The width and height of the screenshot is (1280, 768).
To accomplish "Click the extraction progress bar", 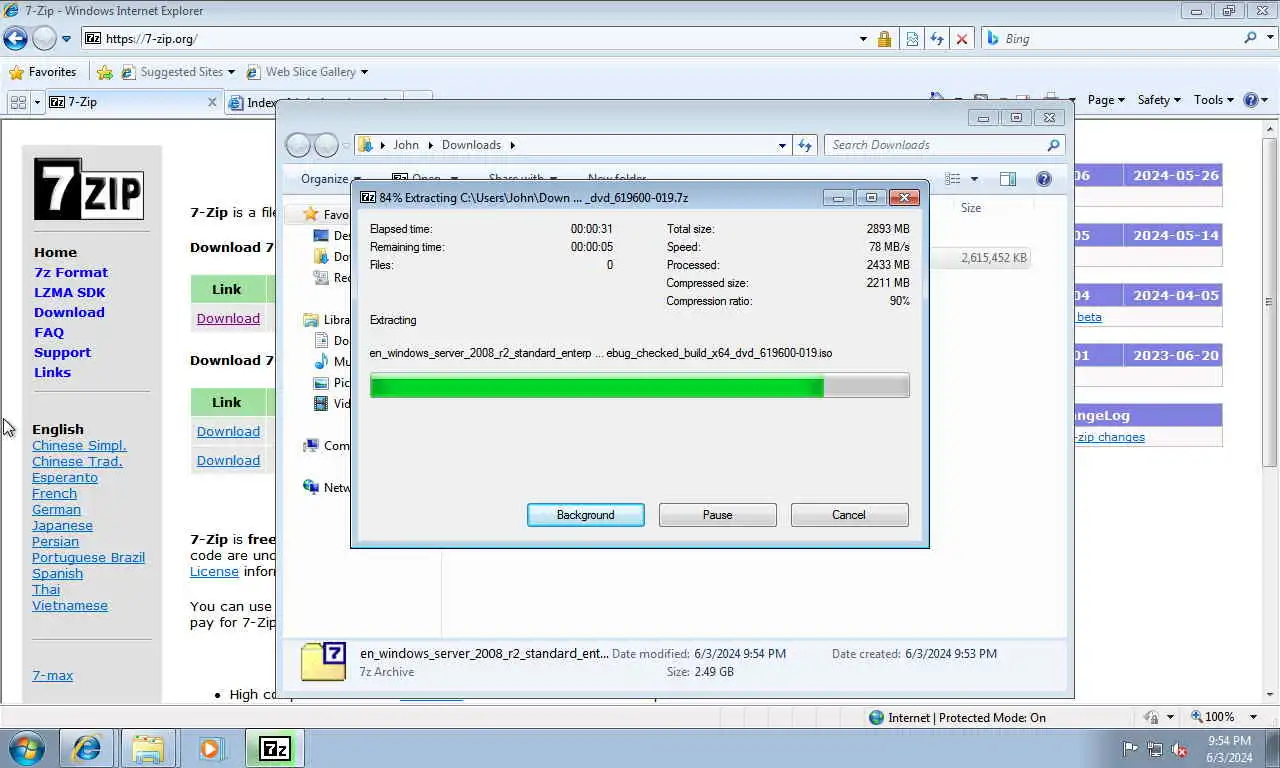I will click(639, 386).
